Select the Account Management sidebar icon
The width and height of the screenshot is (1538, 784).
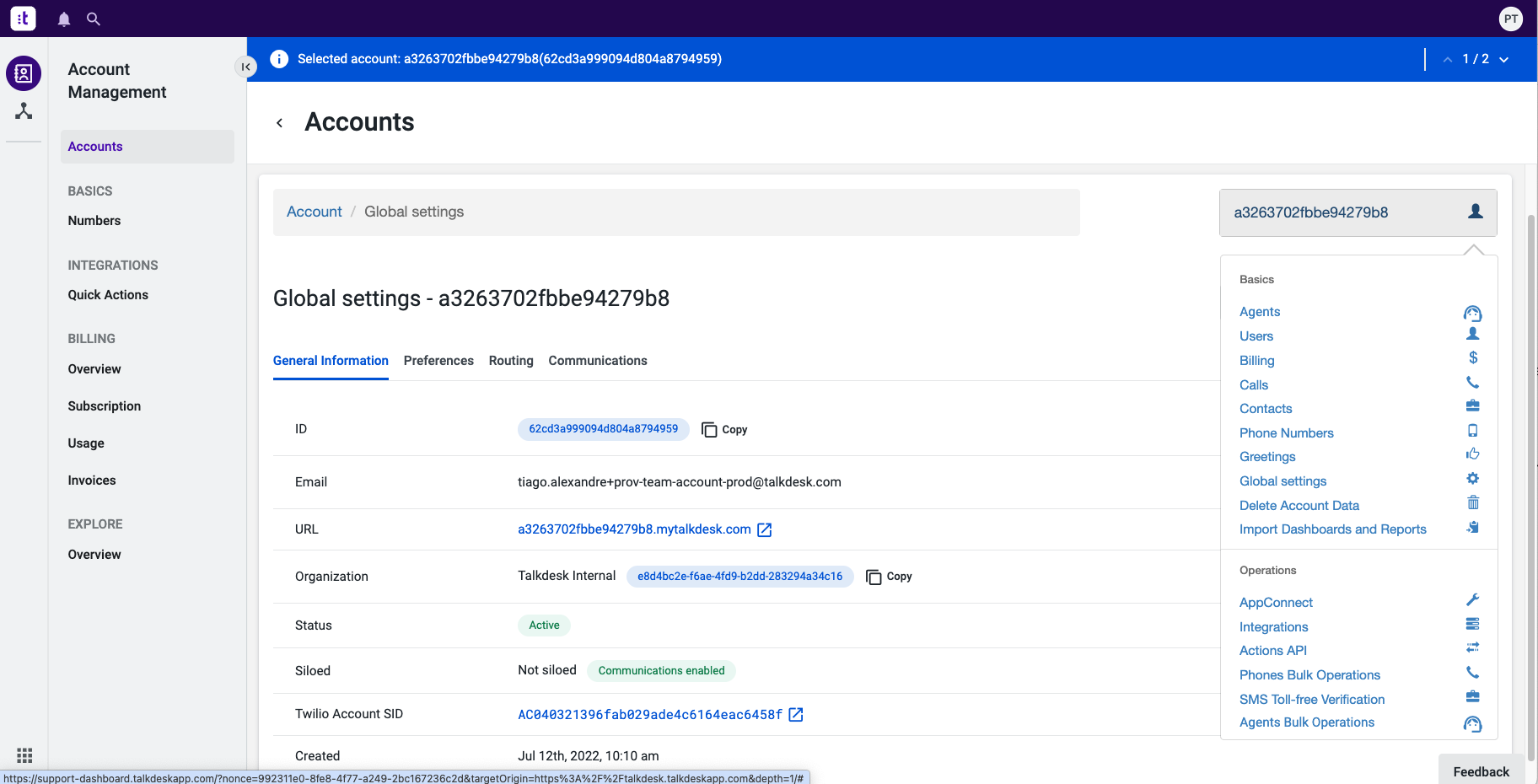tap(24, 73)
